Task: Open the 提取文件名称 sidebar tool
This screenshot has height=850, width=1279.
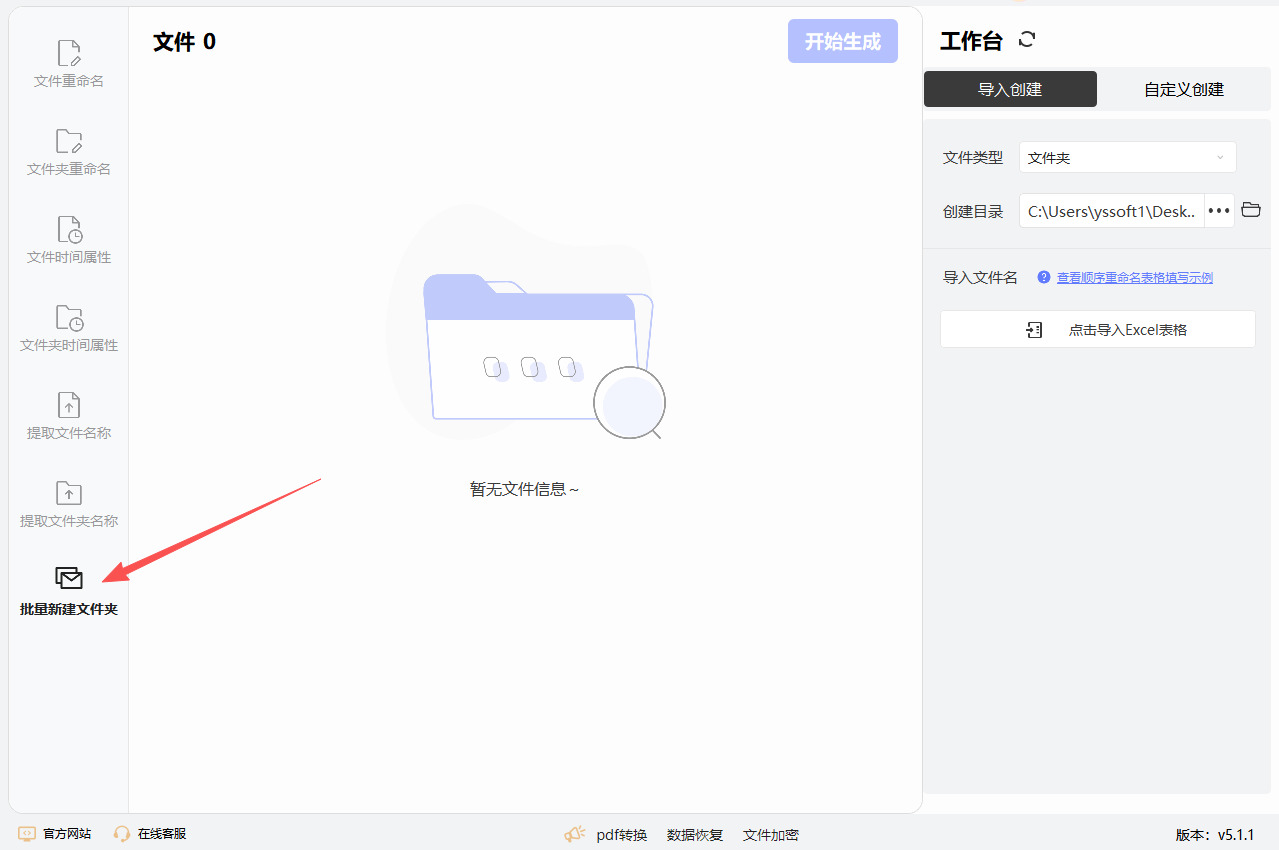Action: tap(69, 416)
